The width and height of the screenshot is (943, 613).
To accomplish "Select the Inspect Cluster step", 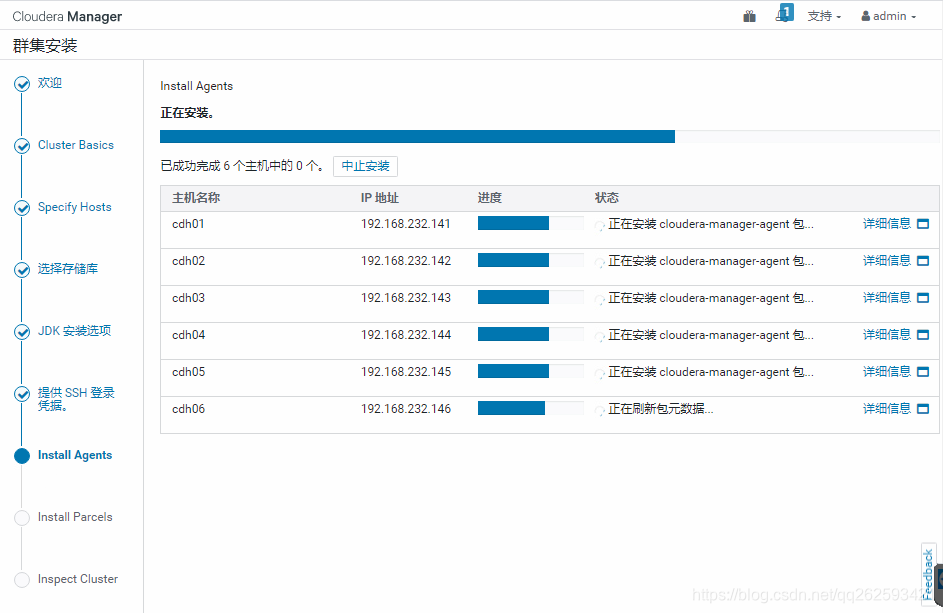I will click(x=78, y=579).
